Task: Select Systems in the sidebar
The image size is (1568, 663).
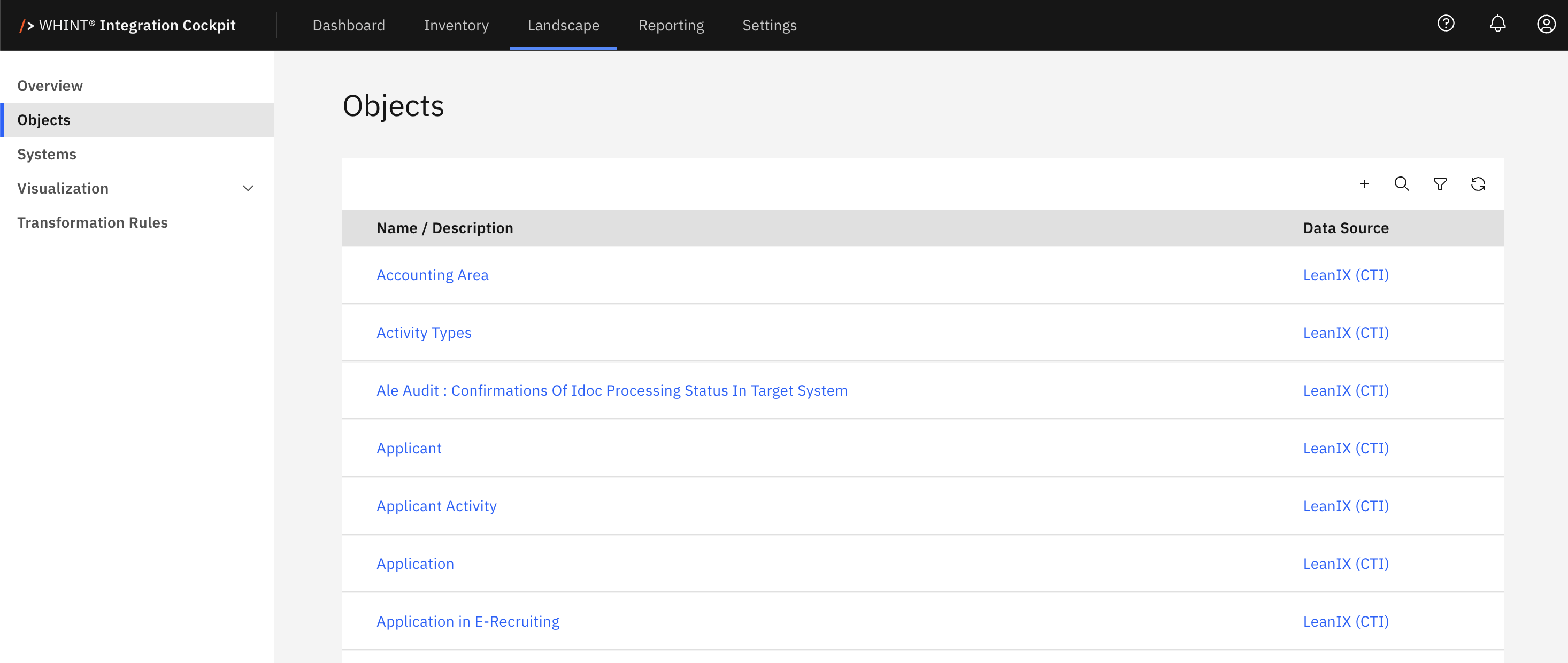Action: click(47, 154)
